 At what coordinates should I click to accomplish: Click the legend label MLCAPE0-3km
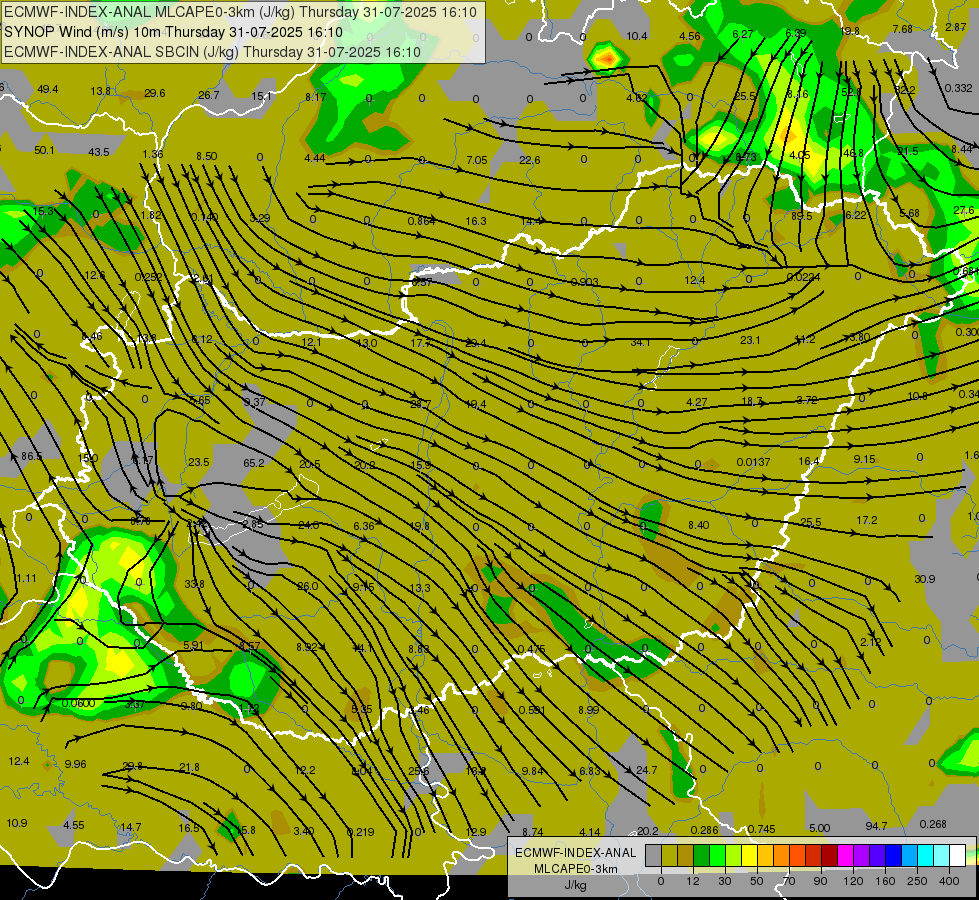(x=575, y=869)
